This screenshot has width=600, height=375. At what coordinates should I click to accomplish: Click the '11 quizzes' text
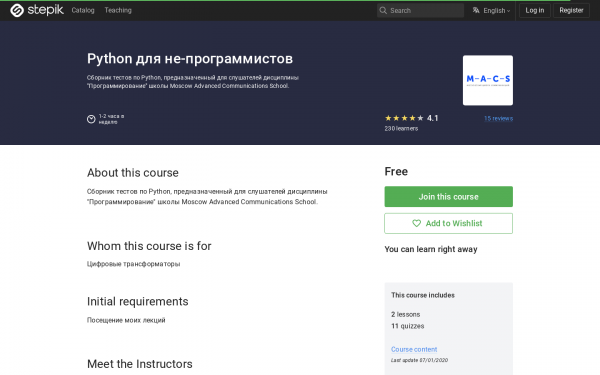pos(408,326)
